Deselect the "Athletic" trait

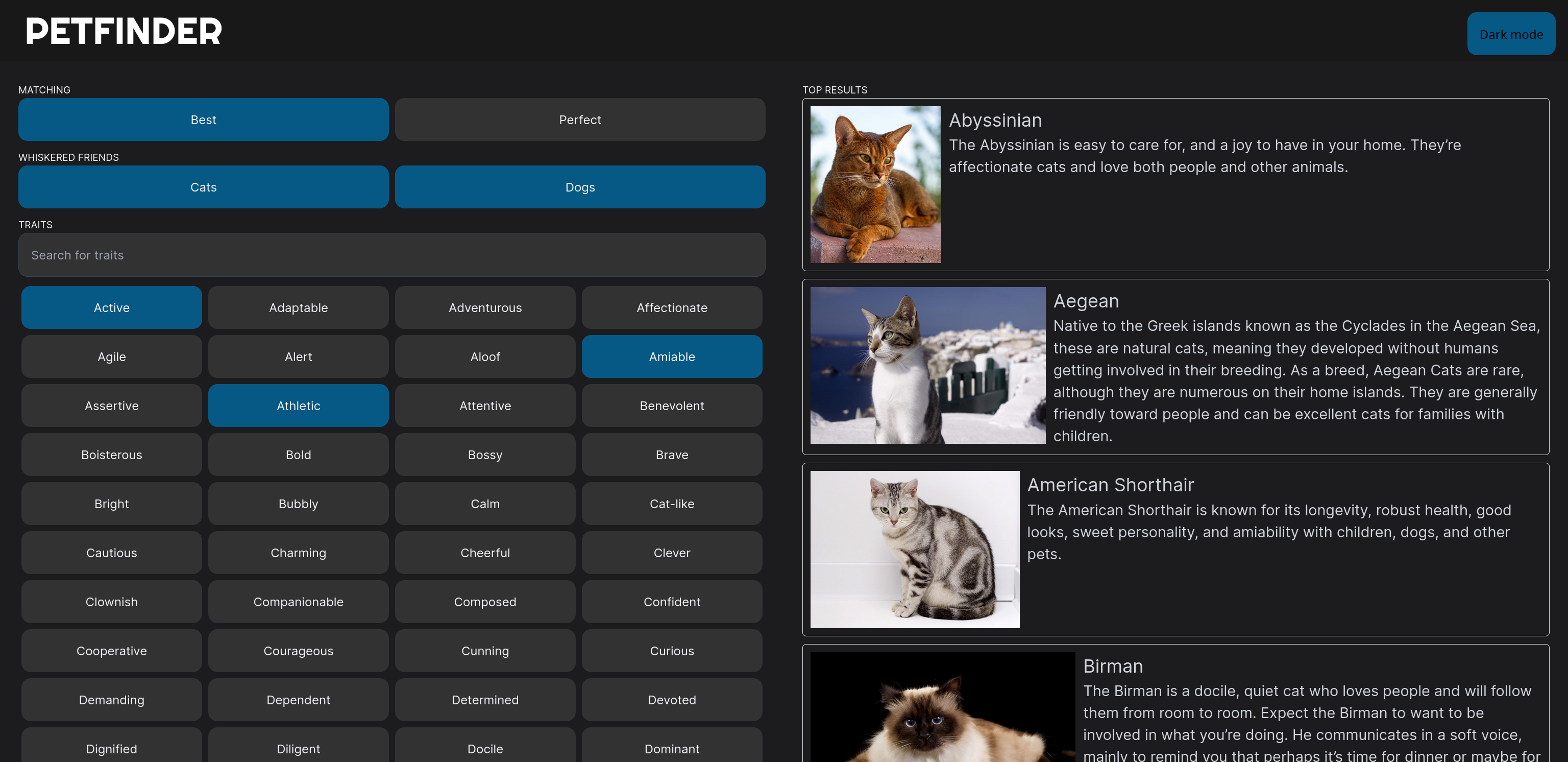[298, 406]
